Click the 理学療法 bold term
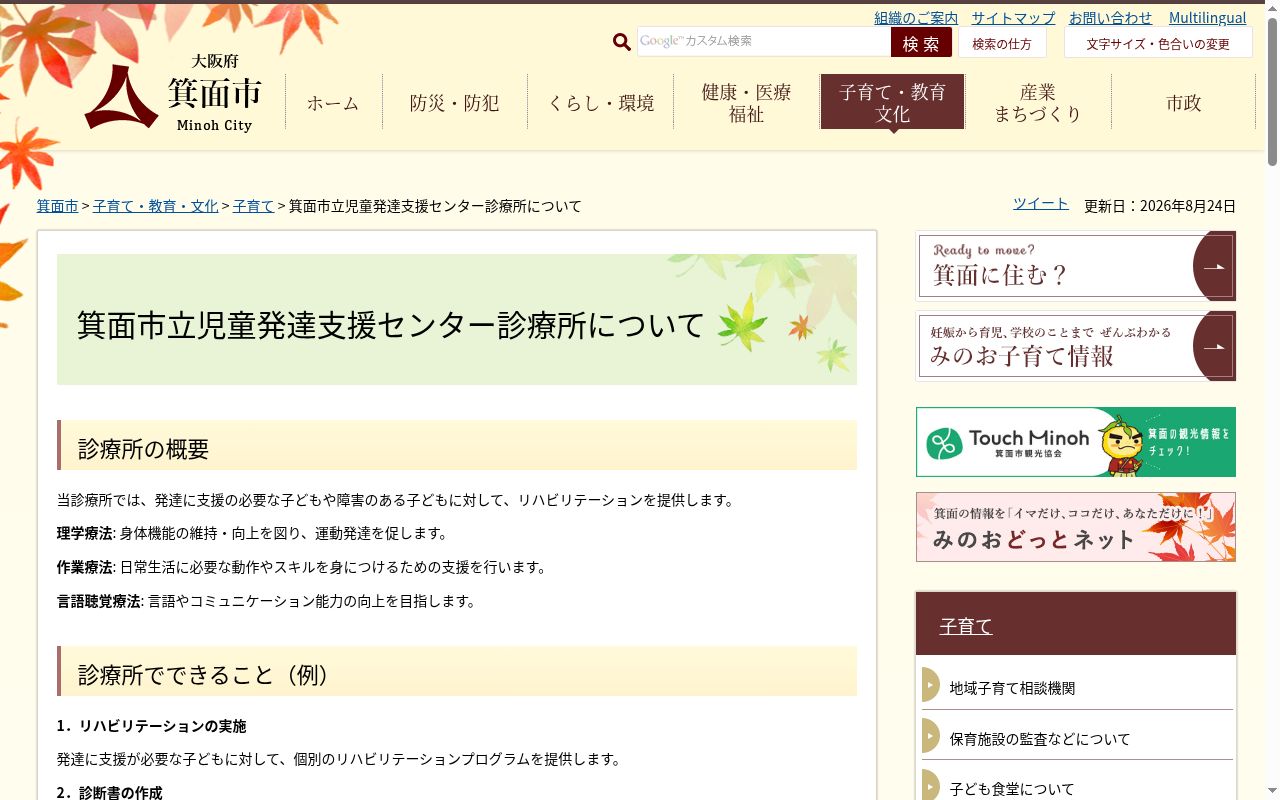 [x=84, y=533]
